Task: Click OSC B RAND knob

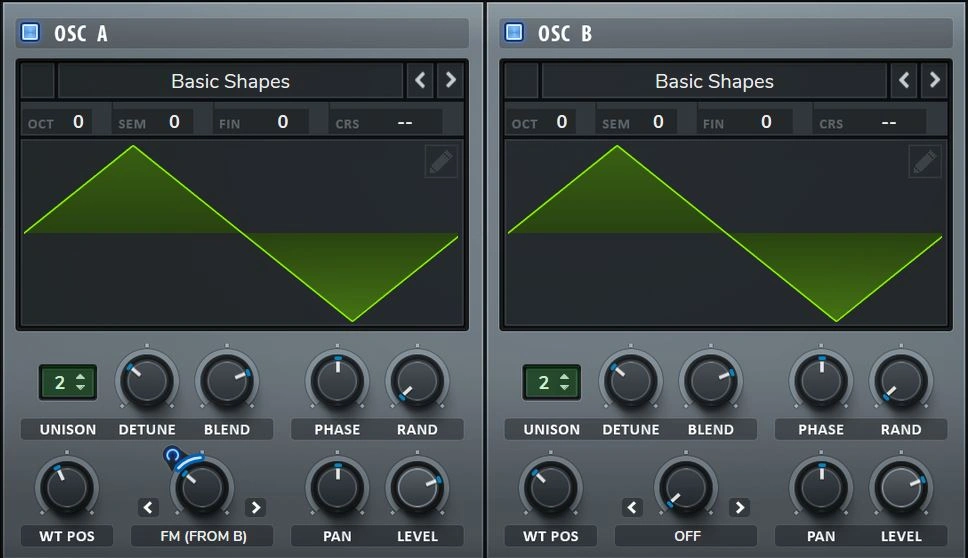Action: 901,381
